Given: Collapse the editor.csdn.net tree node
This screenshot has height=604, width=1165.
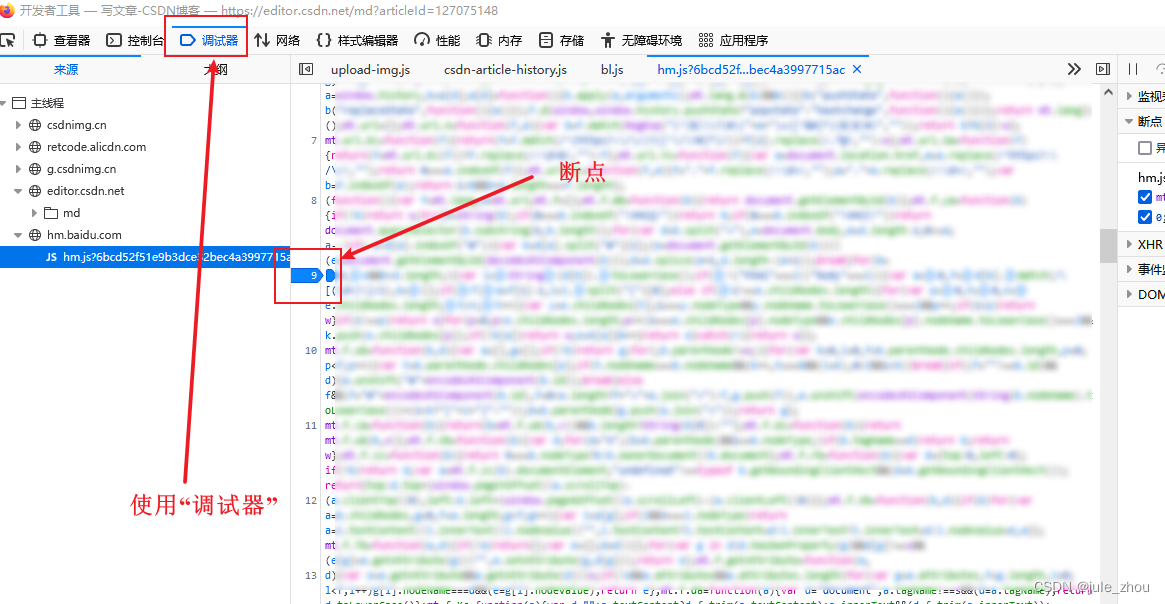Looking at the screenshot, I should (x=18, y=191).
